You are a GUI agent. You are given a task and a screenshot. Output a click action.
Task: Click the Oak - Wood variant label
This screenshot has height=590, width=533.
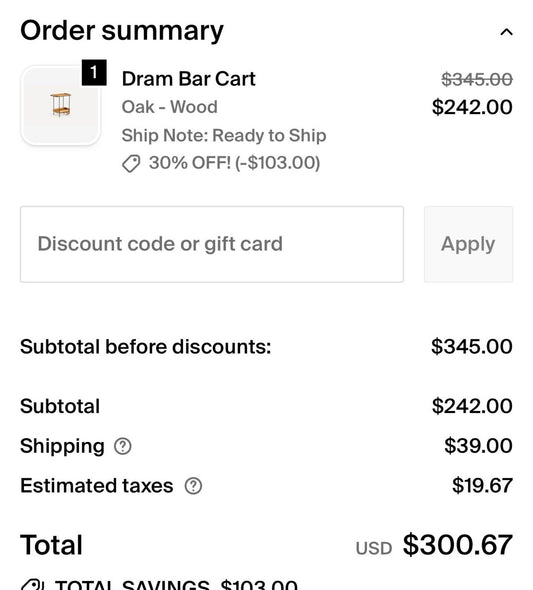coord(170,107)
